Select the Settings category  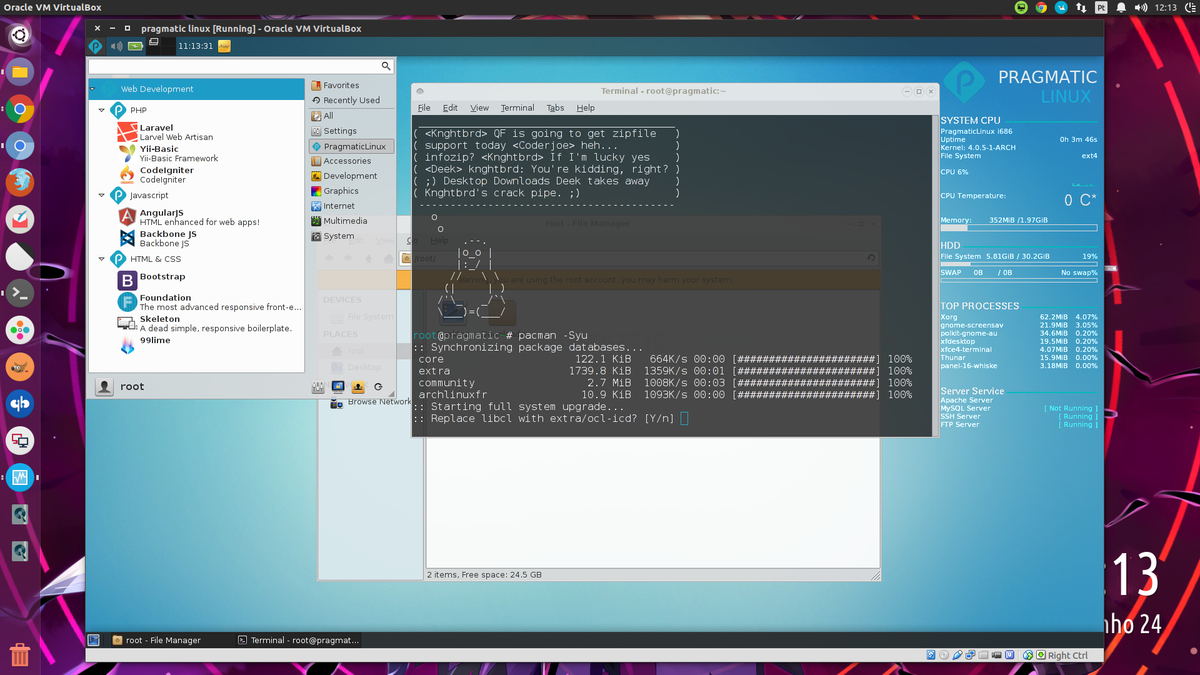click(351, 131)
